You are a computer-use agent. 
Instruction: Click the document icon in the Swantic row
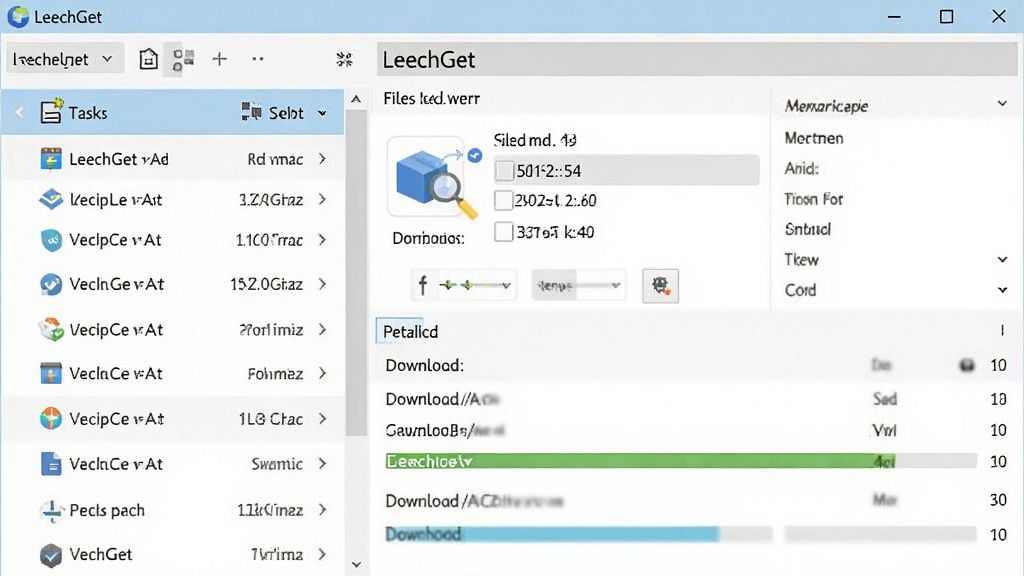[x=50, y=464]
